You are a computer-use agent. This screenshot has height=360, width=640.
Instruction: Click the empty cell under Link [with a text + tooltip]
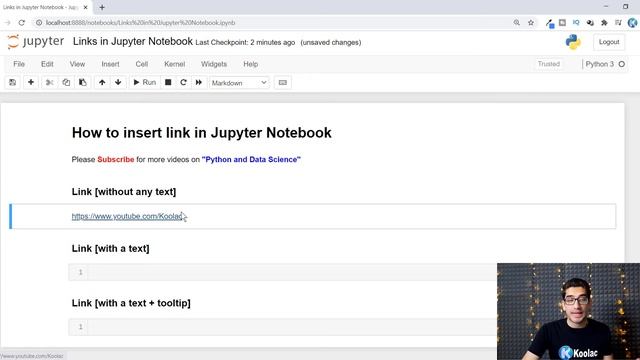pyautogui.click(x=282, y=327)
